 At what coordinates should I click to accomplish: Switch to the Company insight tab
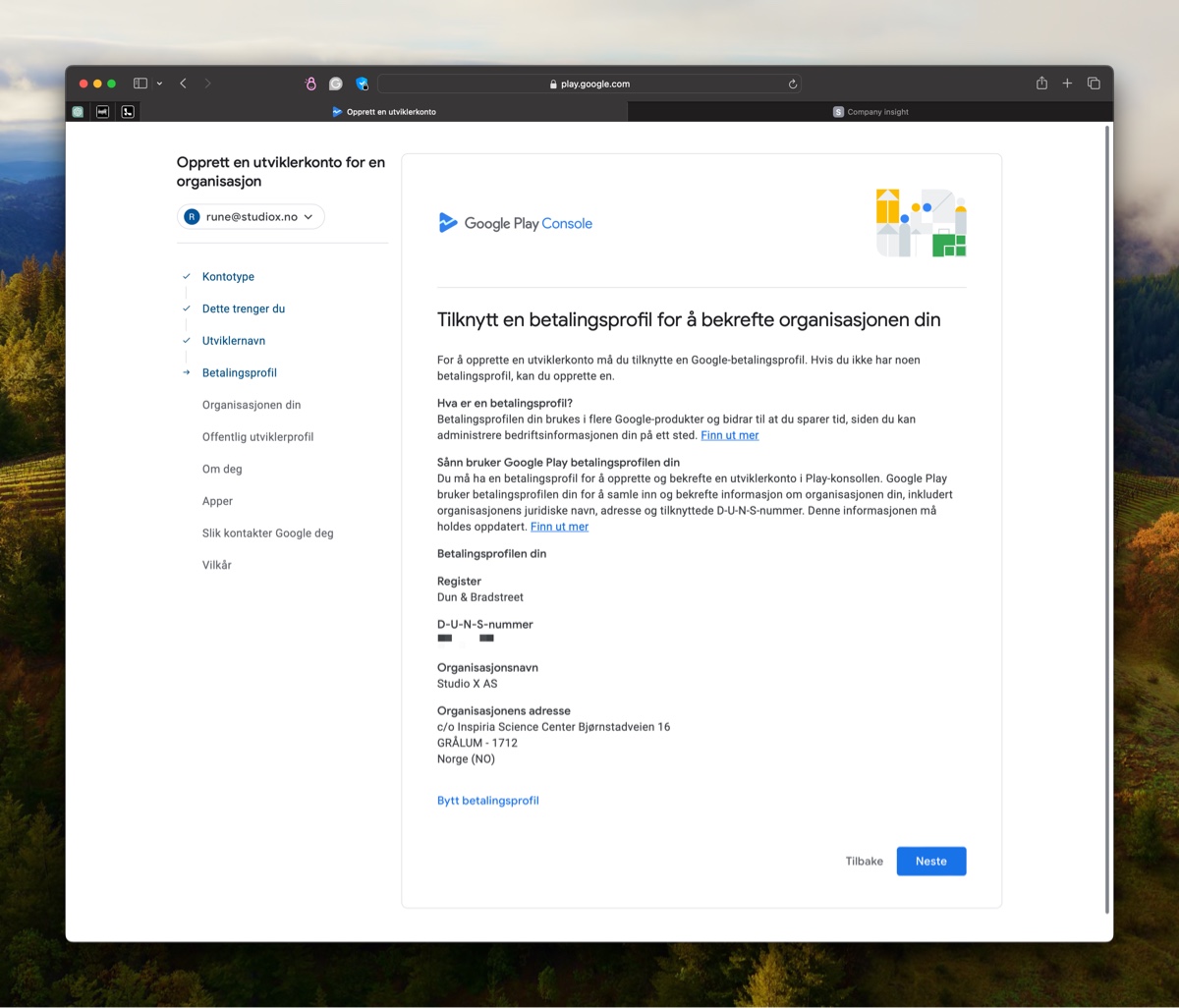pyautogui.click(x=870, y=112)
